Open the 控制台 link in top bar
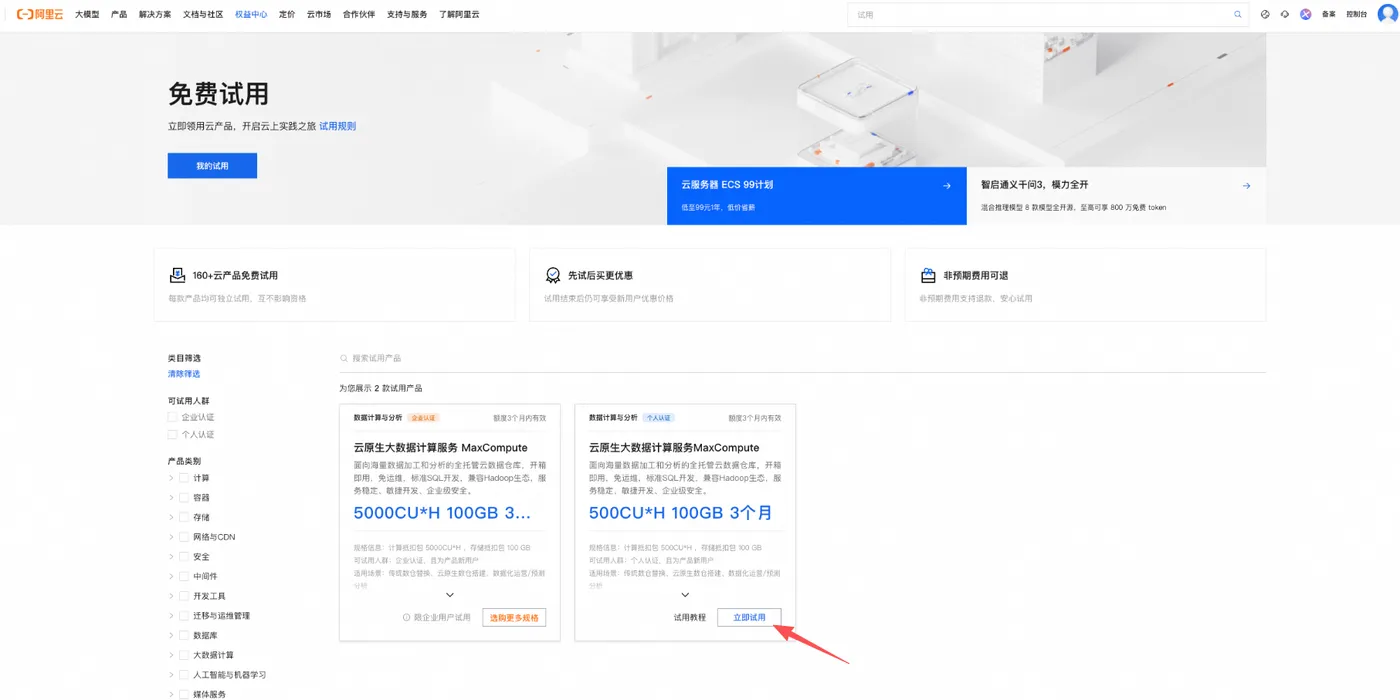The height and width of the screenshot is (700, 1400). pyautogui.click(x=1357, y=14)
